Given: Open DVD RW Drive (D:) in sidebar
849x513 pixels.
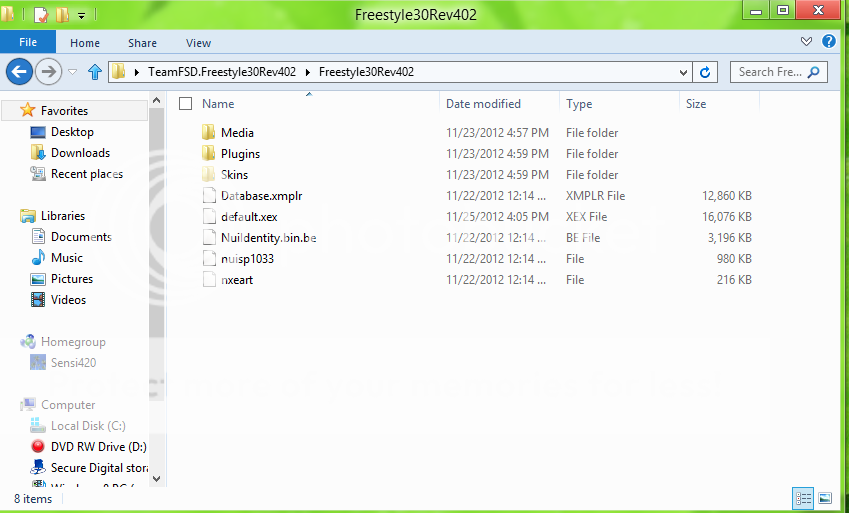Looking at the screenshot, I should tap(98, 446).
